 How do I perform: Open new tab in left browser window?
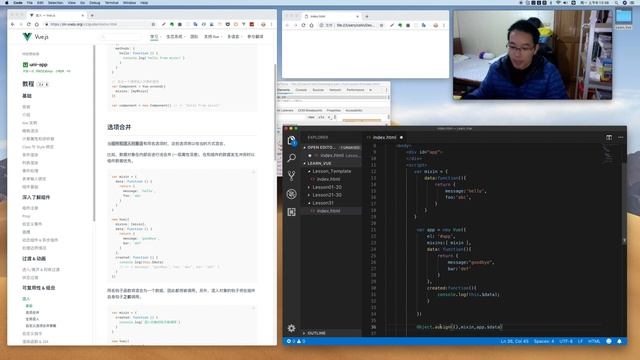coord(92,16)
